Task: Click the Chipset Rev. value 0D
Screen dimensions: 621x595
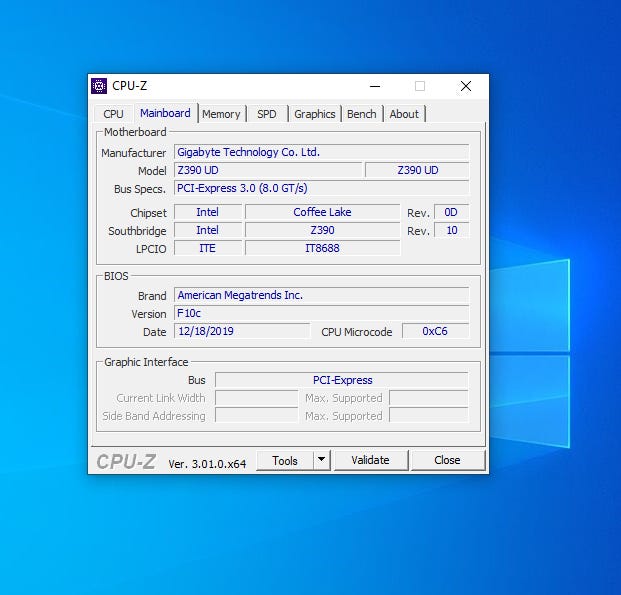Action: (451, 212)
